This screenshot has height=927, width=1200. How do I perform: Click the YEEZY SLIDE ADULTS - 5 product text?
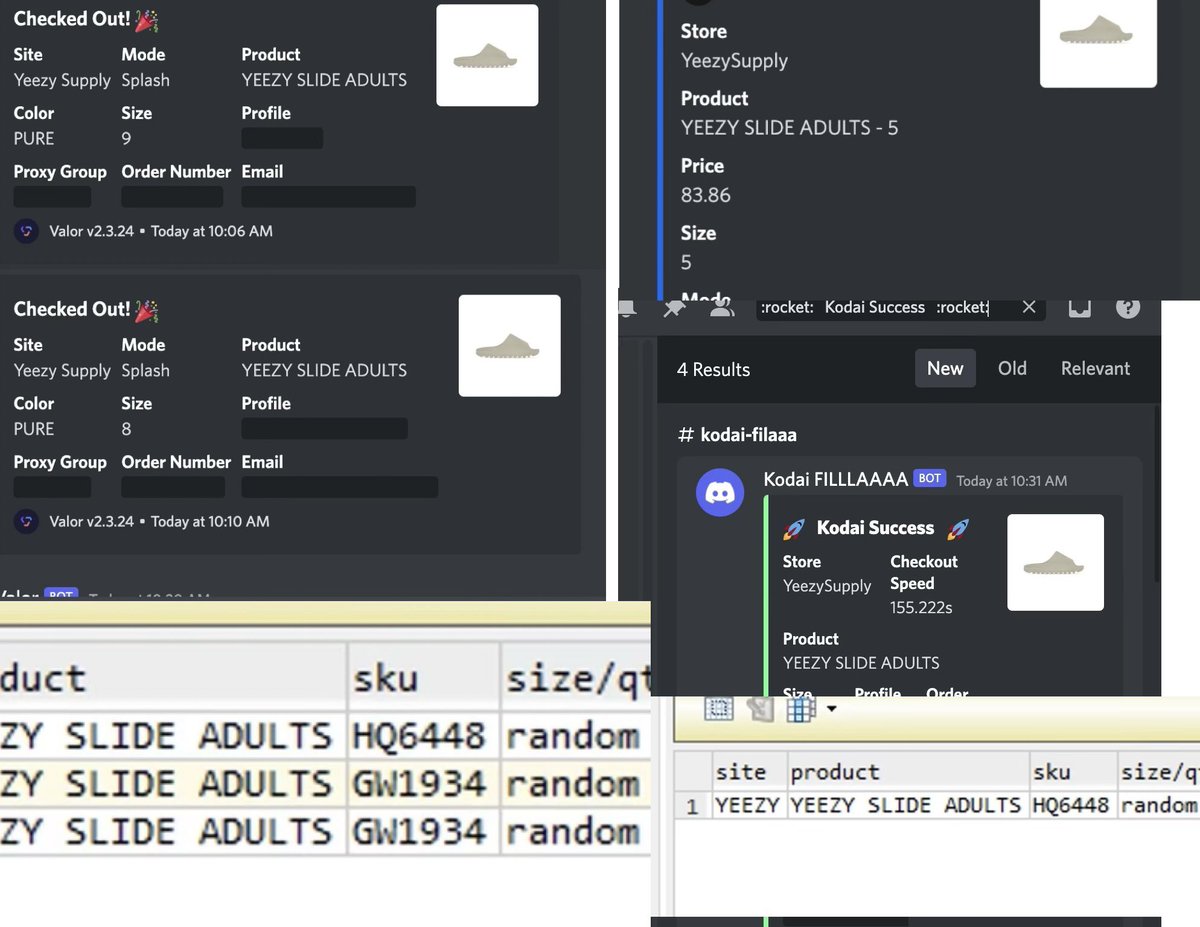[x=789, y=128]
